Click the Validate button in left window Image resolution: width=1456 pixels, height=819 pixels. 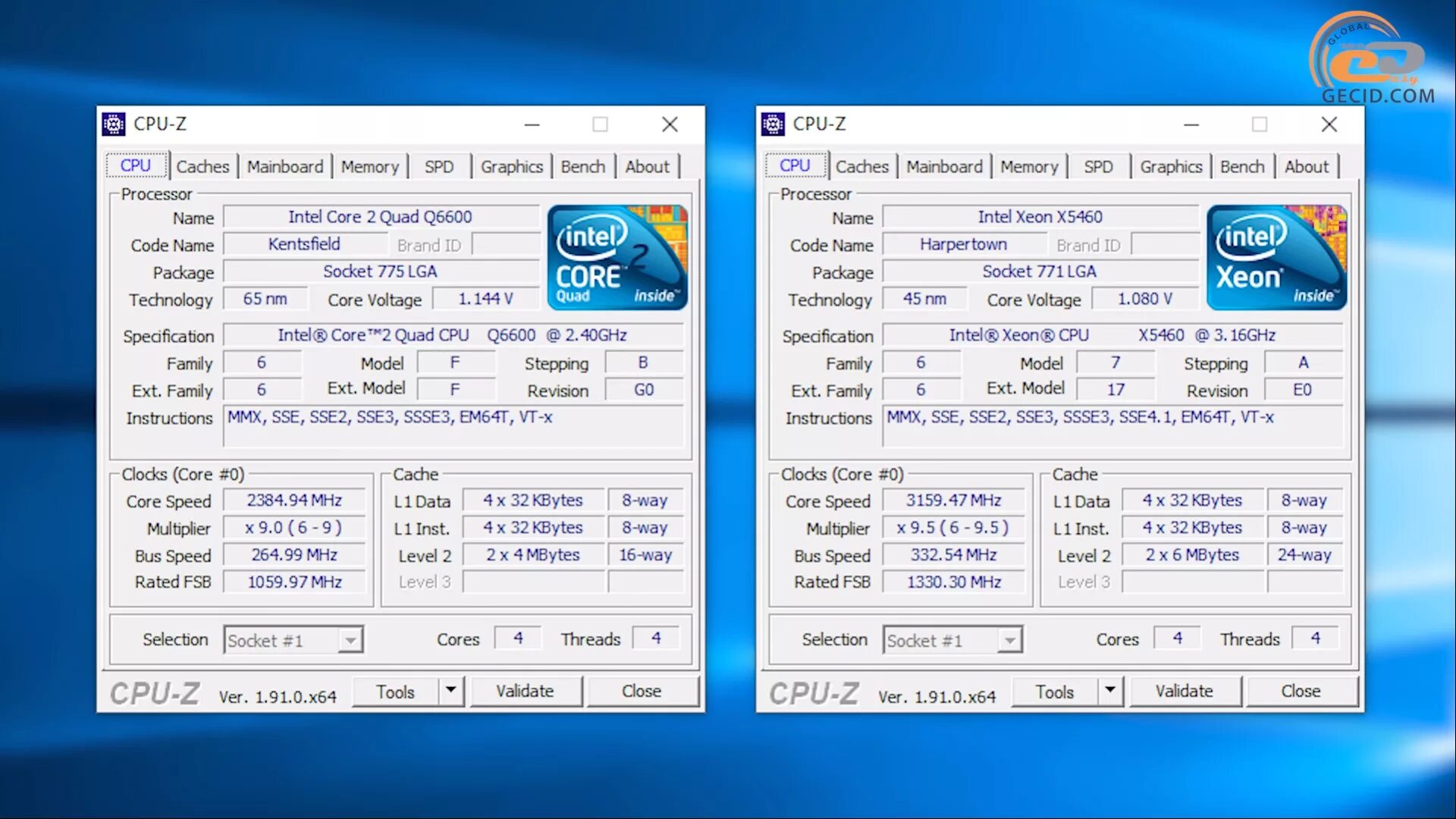pos(526,691)
